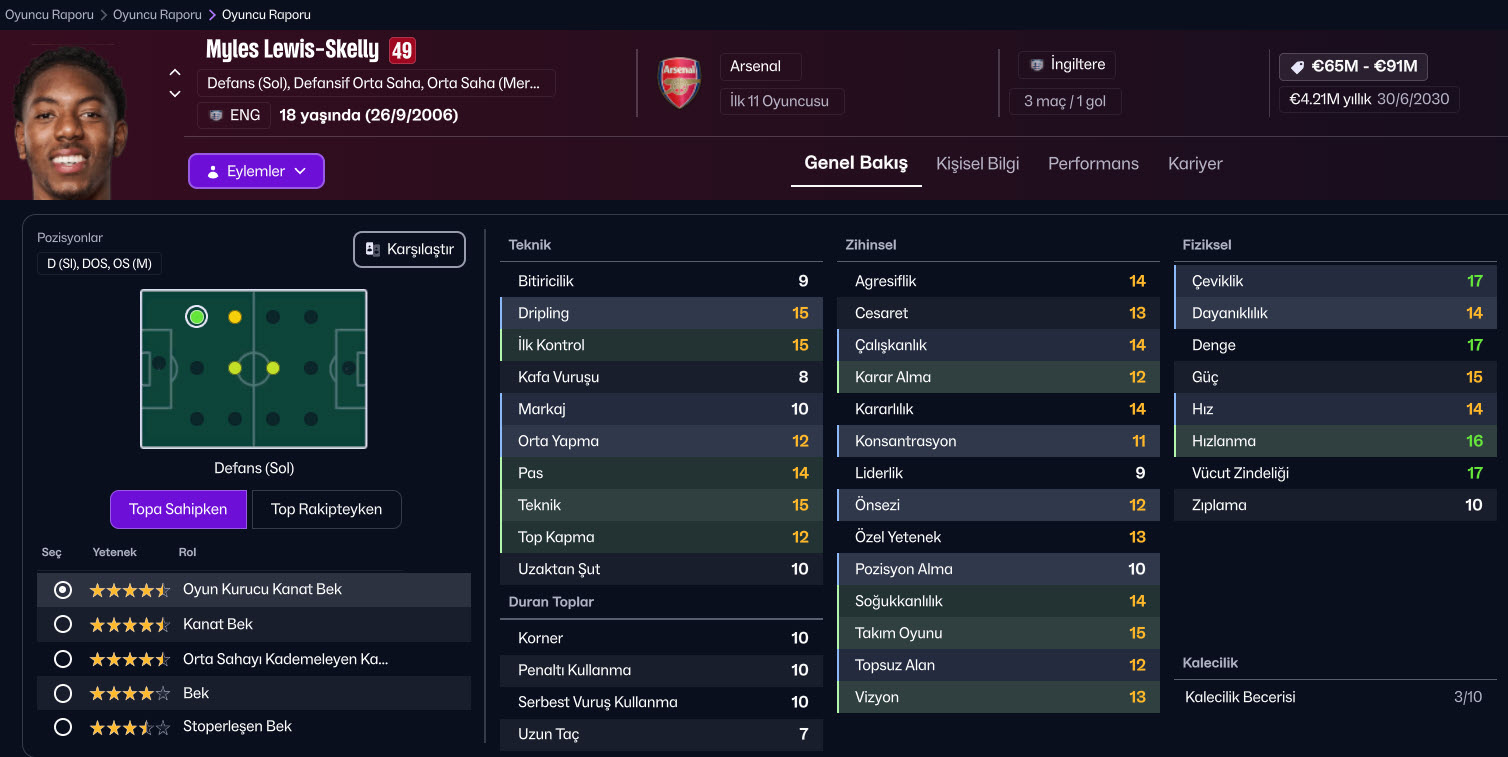
Task: Click the price tag transfer value icon
Action: click(x=1297, y=67)
